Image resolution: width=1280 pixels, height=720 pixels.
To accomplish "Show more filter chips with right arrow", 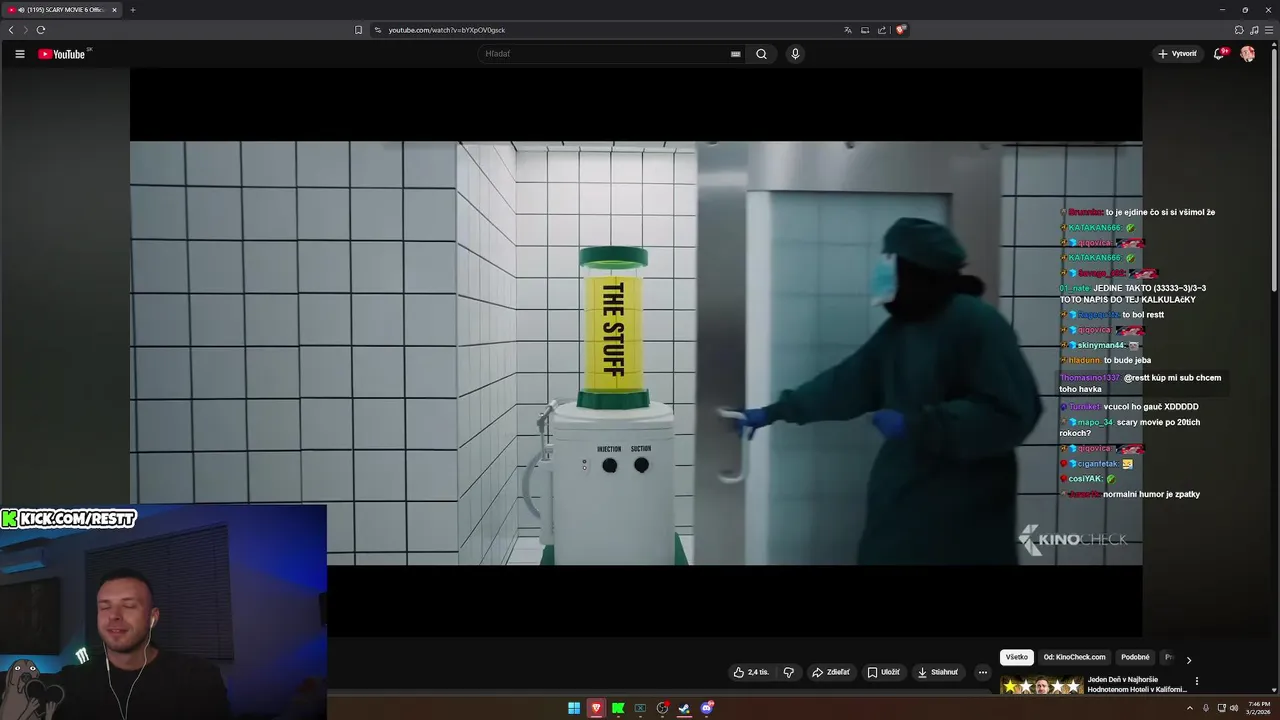I will [1188, 660].
